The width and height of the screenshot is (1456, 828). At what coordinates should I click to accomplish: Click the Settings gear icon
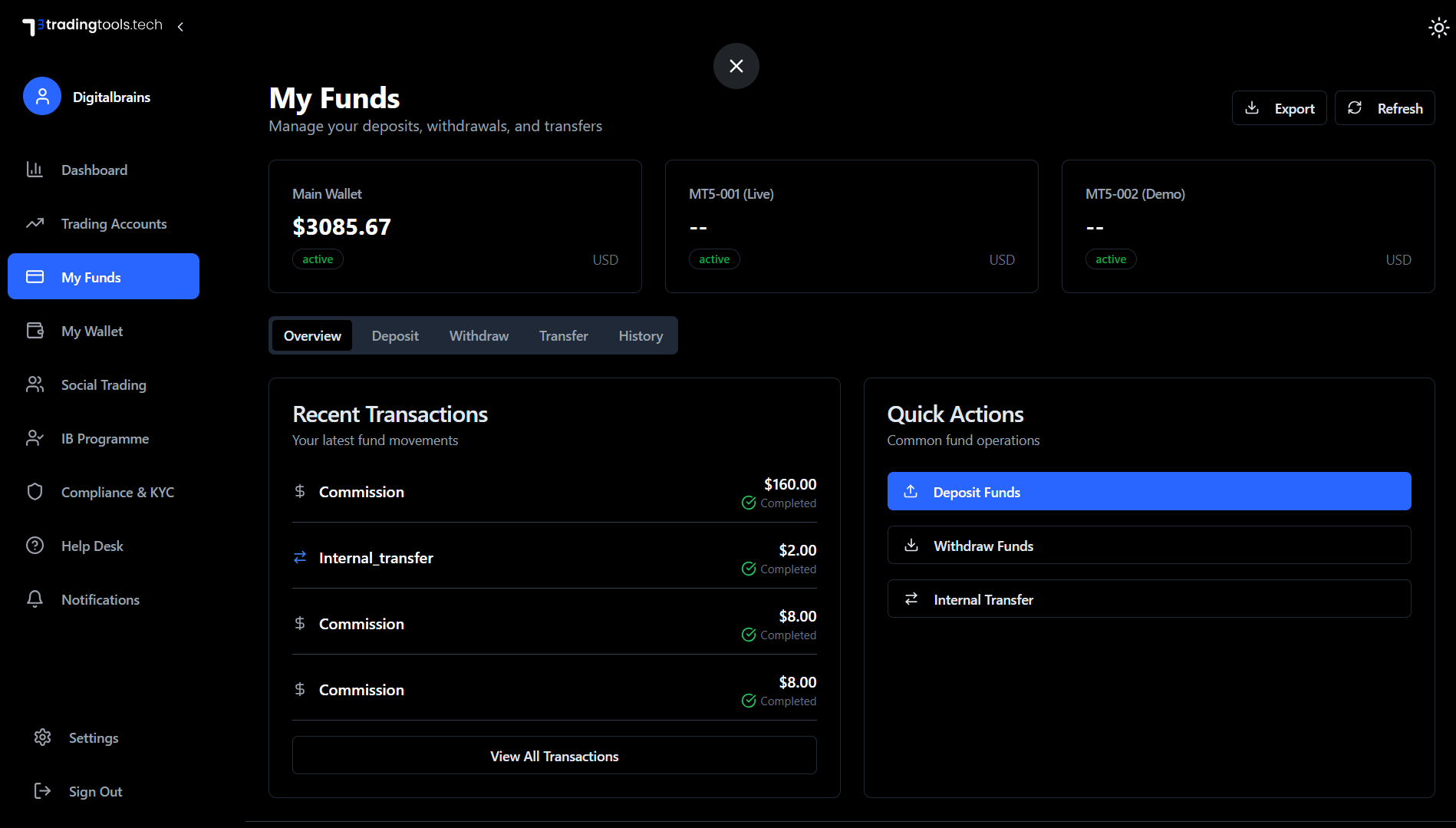43,737
